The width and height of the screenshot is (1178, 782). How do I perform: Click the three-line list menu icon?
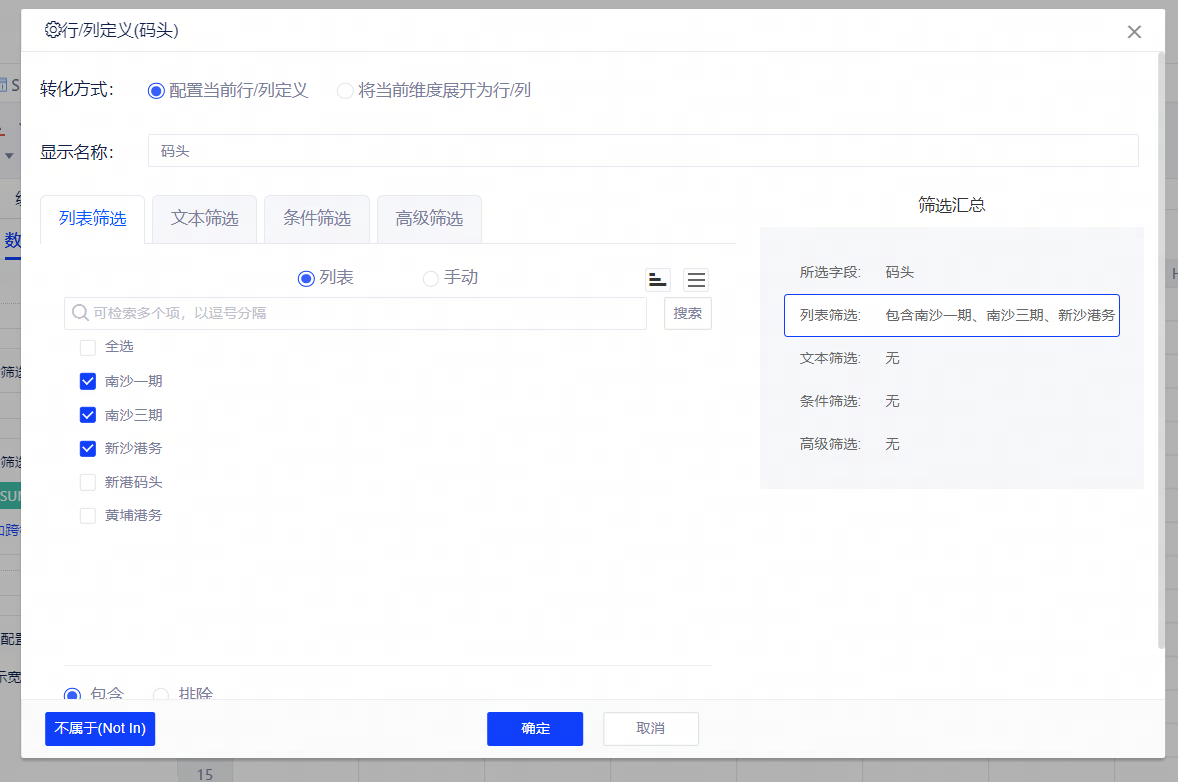pos(696,280)
